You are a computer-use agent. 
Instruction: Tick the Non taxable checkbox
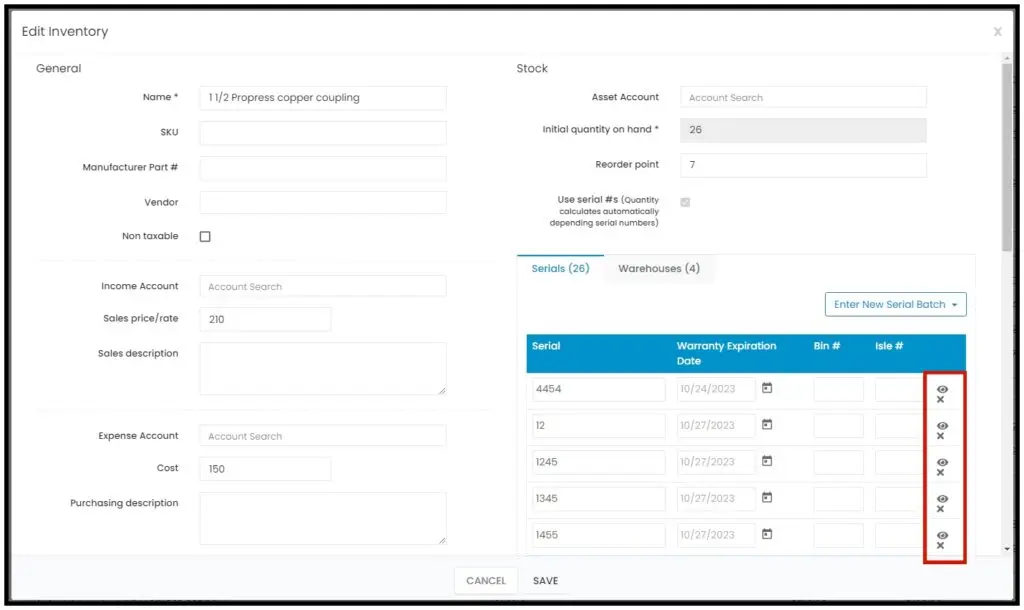[x=205, y=236]
